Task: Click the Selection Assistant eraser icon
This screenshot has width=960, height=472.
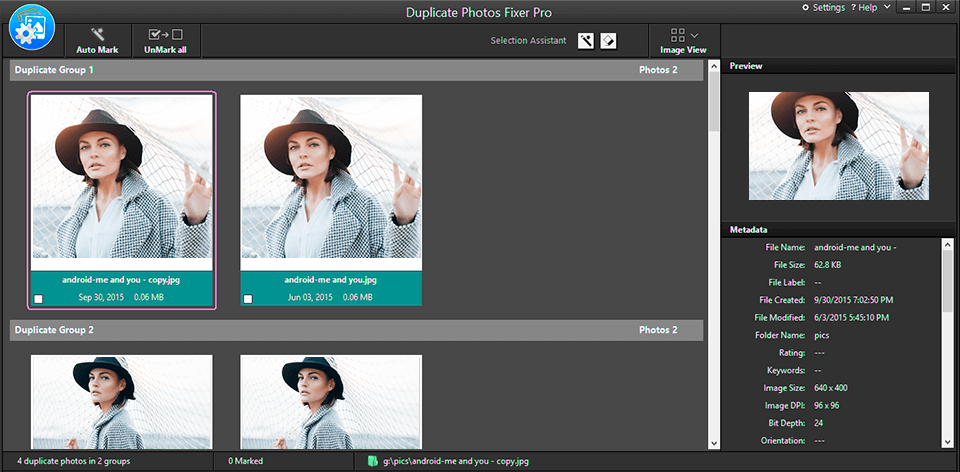Action: pyautogui.click(x=608, y=41)
